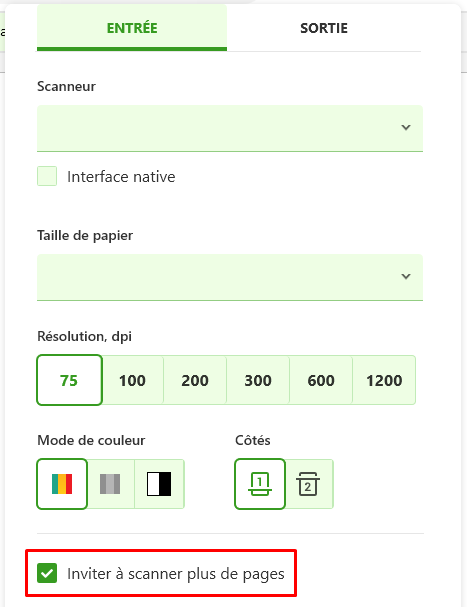Image resolution: width=467 pixels, height=607 pixels.
Task: Choose the grayscale color mode icon
Action: (x=110, y=484)
